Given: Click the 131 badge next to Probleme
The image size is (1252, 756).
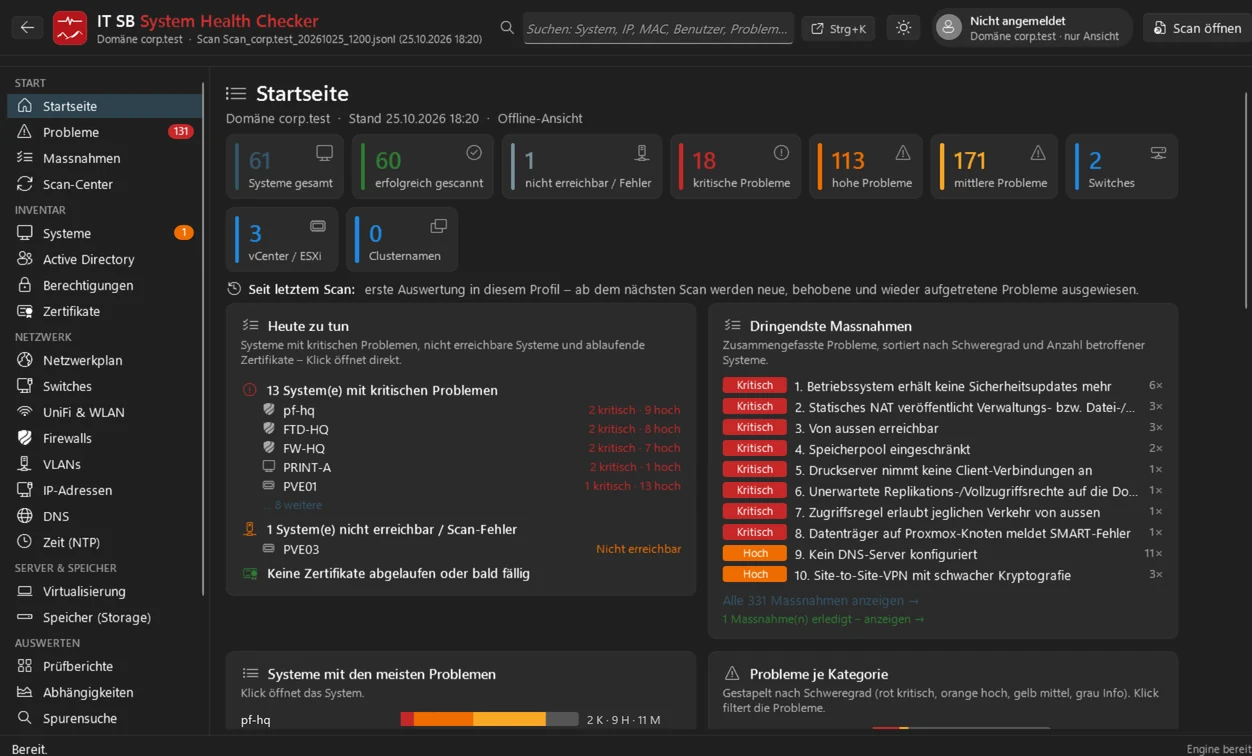Looking at the screenshot, I should (x=181, y=132).
